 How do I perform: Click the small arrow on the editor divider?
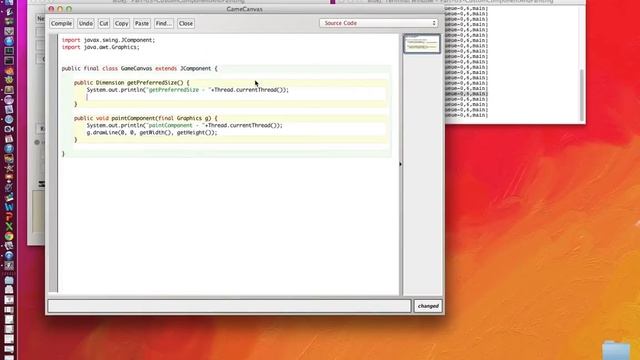tap(400, 164)
